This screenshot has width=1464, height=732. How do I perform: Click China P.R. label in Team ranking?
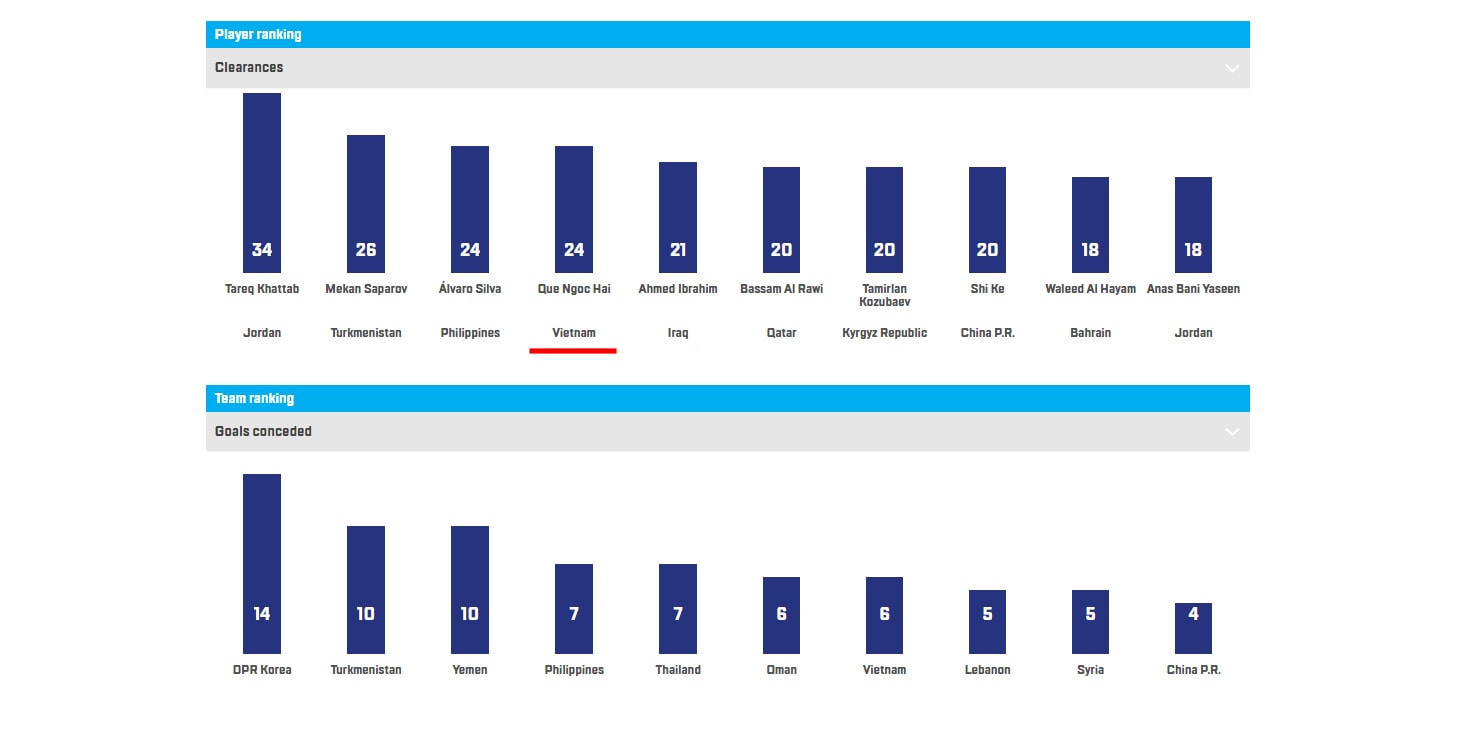point(1194,670)
